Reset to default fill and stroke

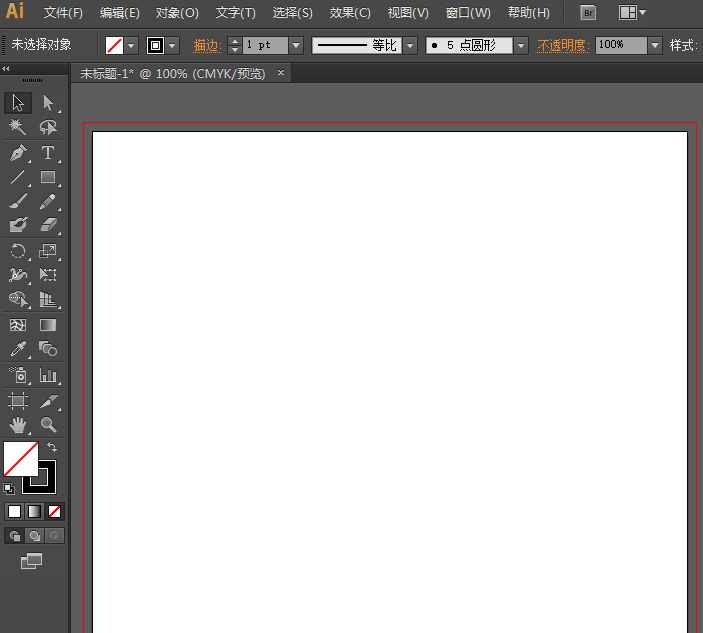point(9,489)
